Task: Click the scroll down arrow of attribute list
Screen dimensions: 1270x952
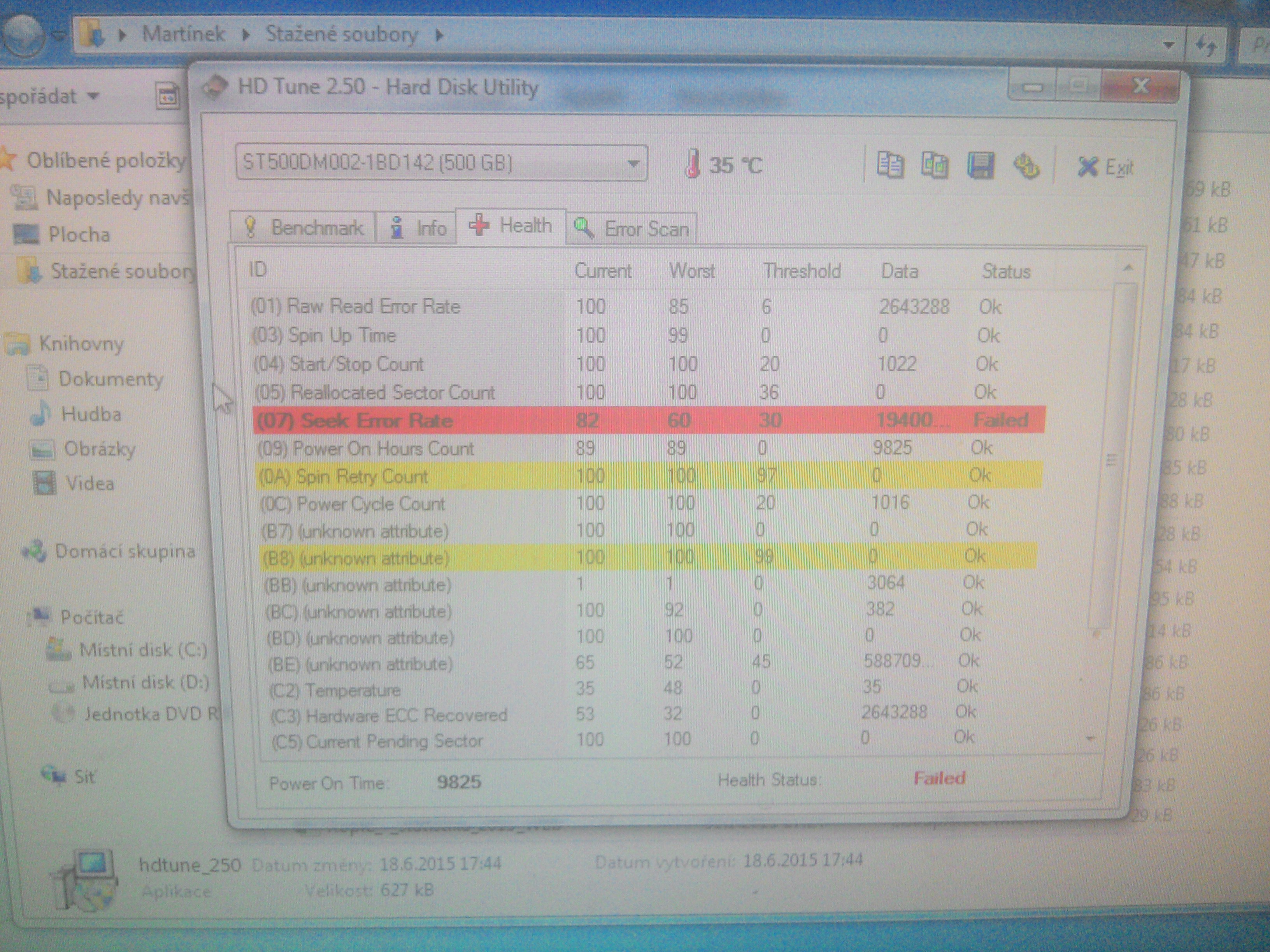Action: click(1091, 739)
